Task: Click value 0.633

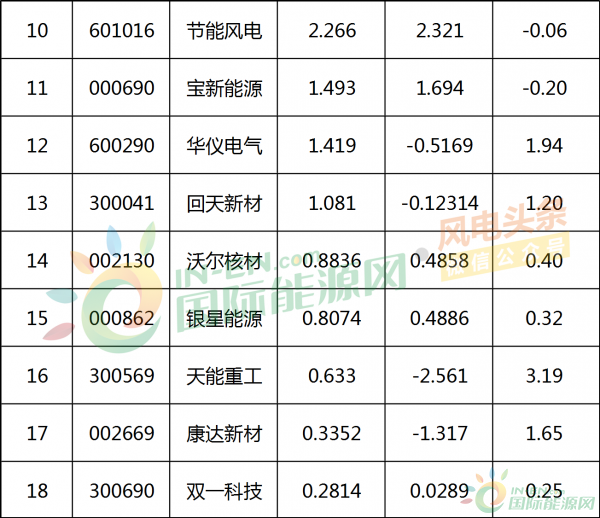Action: click(x=332, y=376)
